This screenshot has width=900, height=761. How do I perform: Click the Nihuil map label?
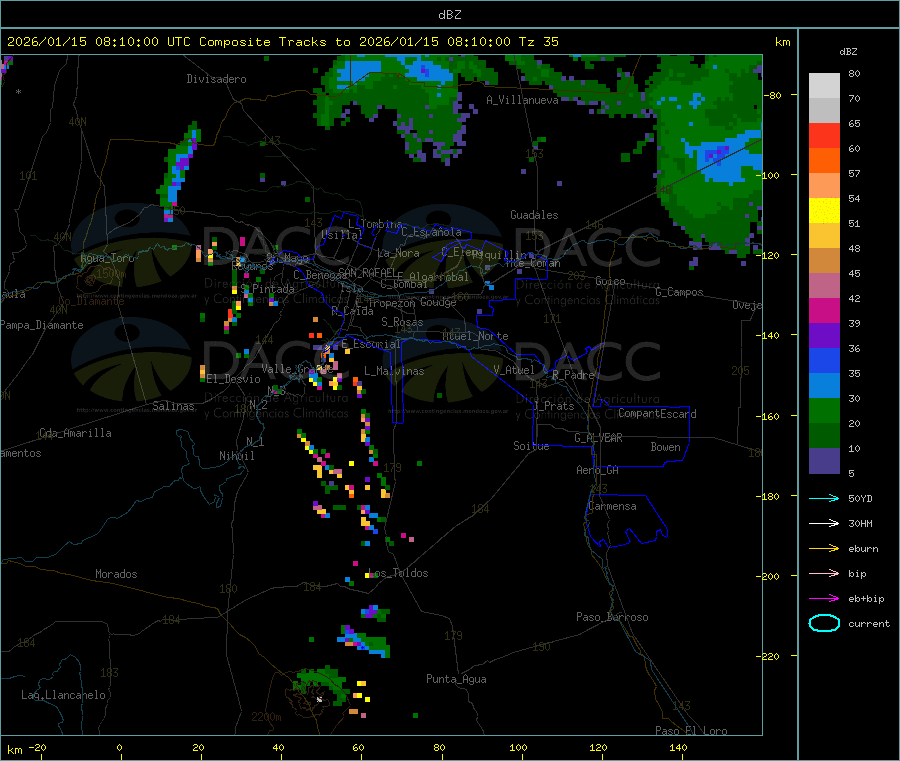pos(236,456)
